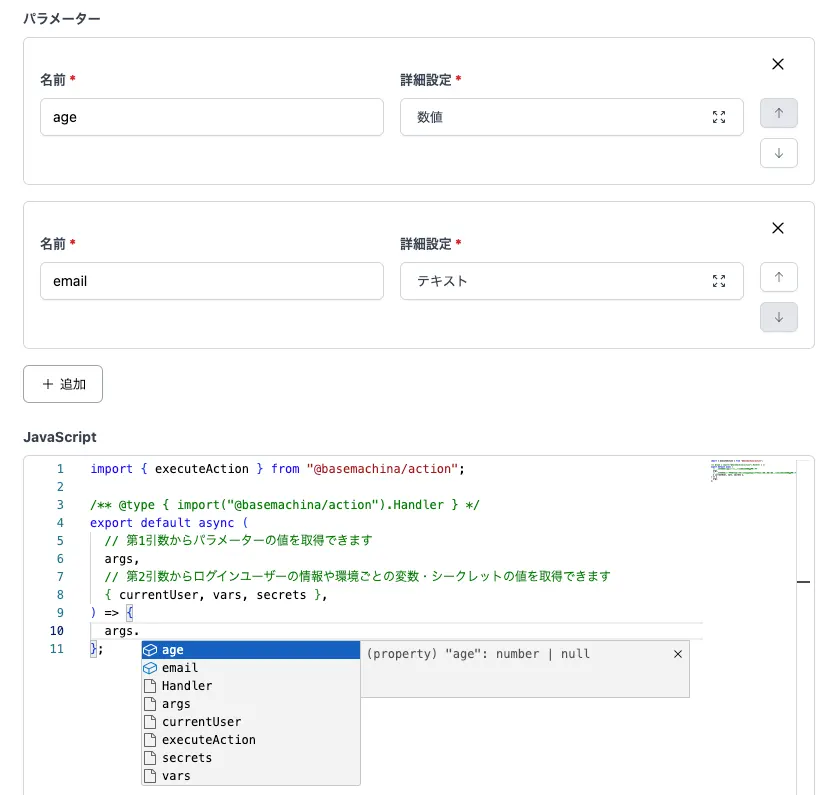Move the email parameter down
839x795 pixels.
[779, 317]
